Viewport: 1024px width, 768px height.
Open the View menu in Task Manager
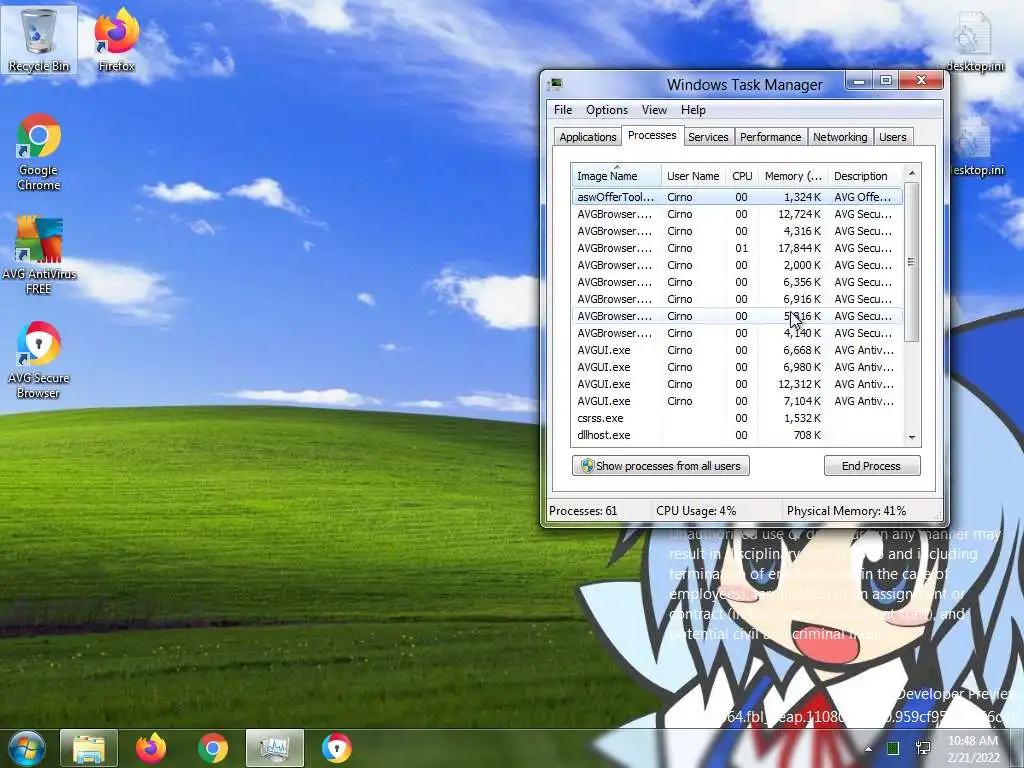pos(654,110)
